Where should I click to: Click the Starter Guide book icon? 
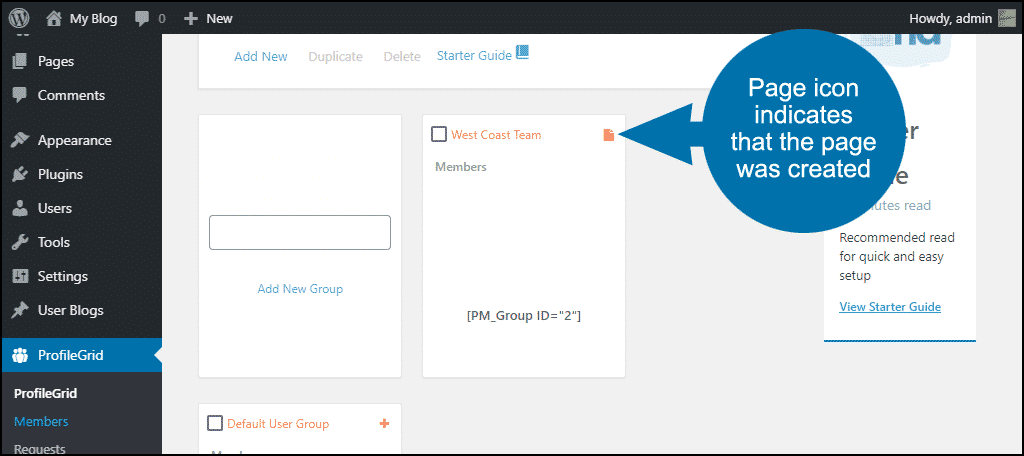click(522, 53)
